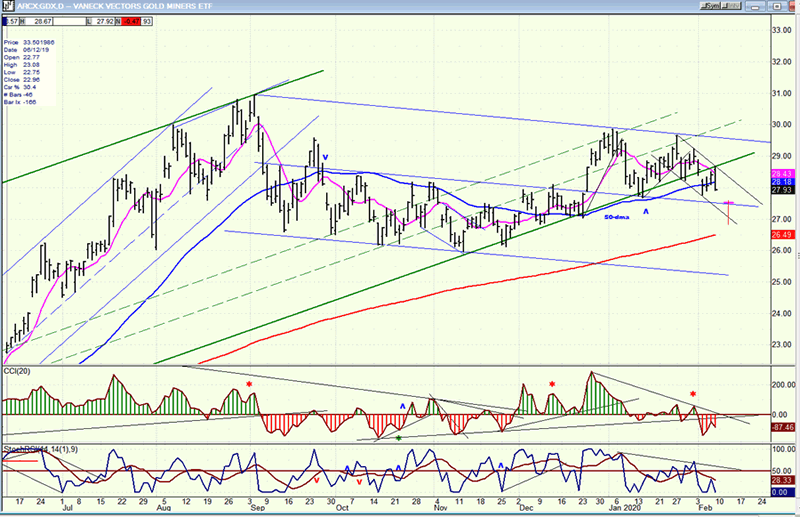Click the blue 28.33 StochRSI value tag
Image resolution: width=800 pixels, height=517 pixels.
pos(783,481)
